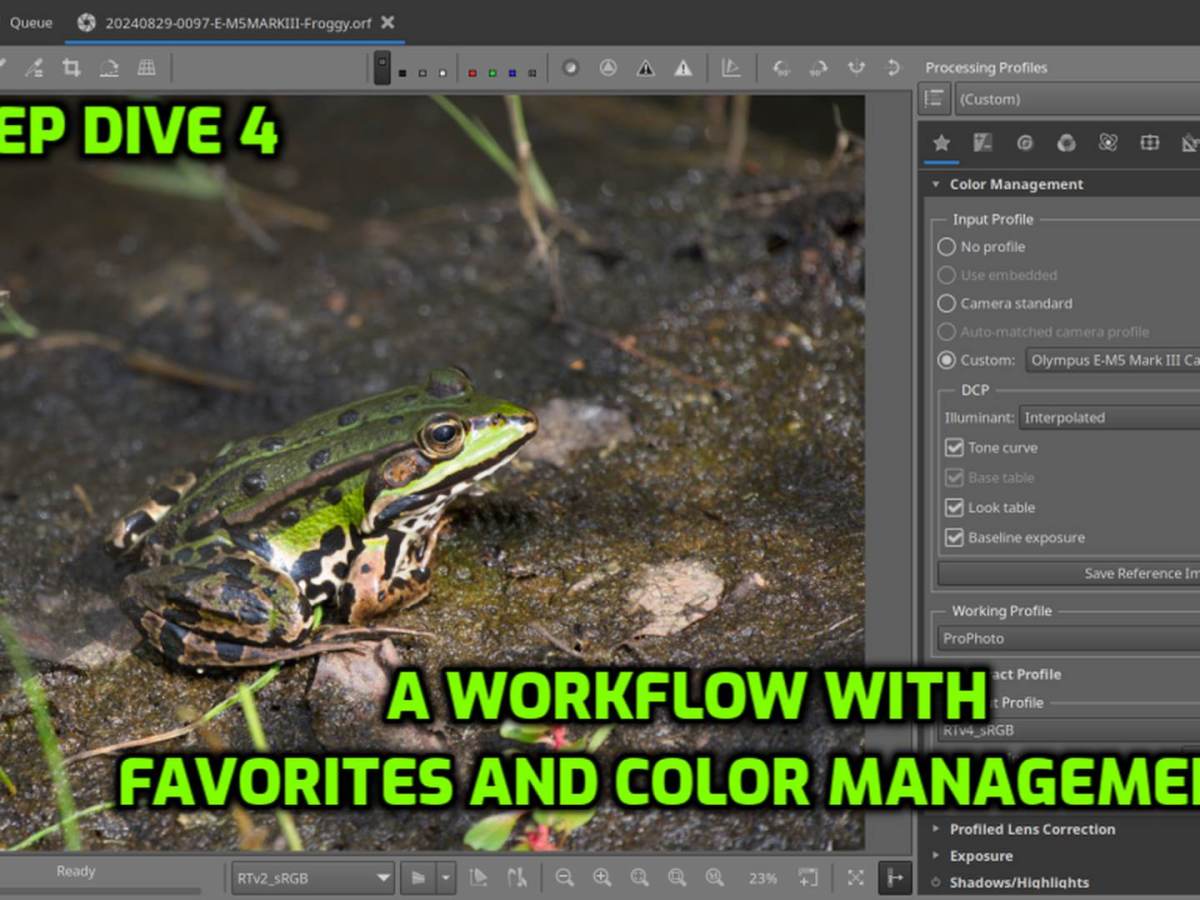The width and height of the screenshot is (1200, 900).
Task: Preview the green channel
Action: pyautogui.click(x=492, y=72)
